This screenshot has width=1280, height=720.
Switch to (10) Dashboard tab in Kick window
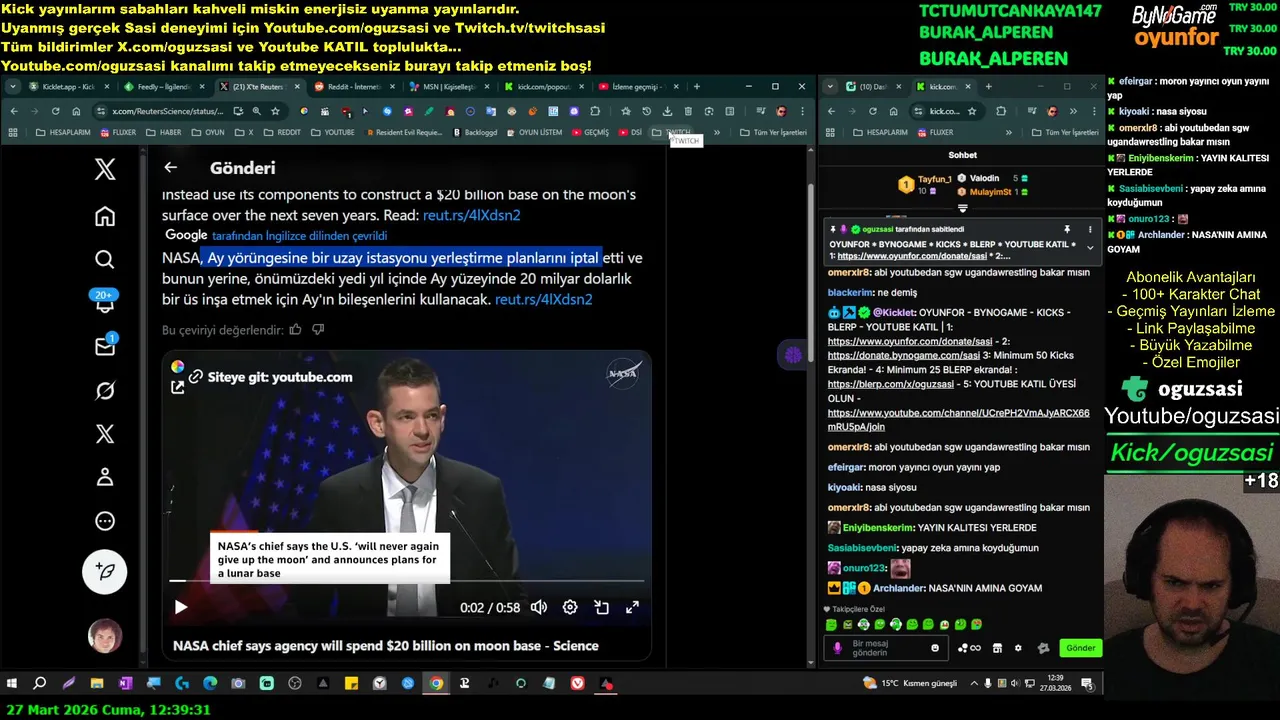[x=873, y=87]
